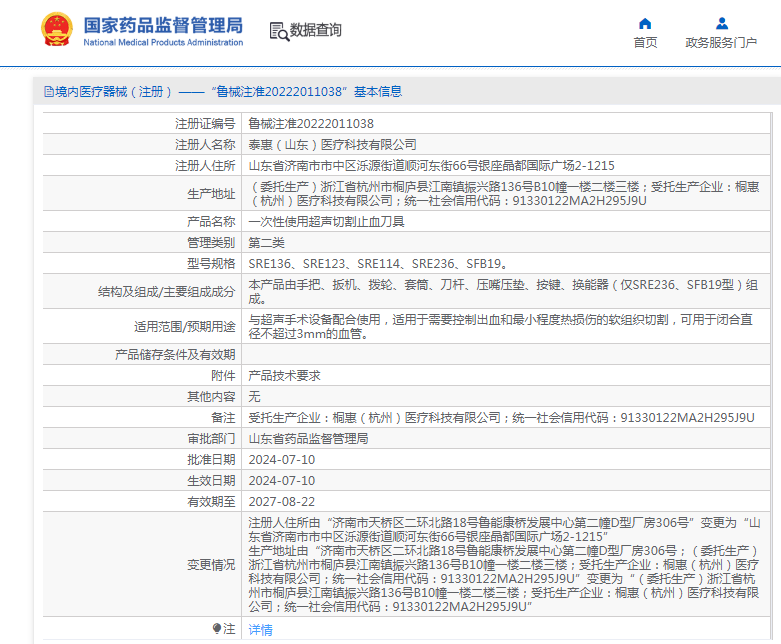Go to 首页 text link
Viewport: 781px width, 644px height.
pos(645,43)
